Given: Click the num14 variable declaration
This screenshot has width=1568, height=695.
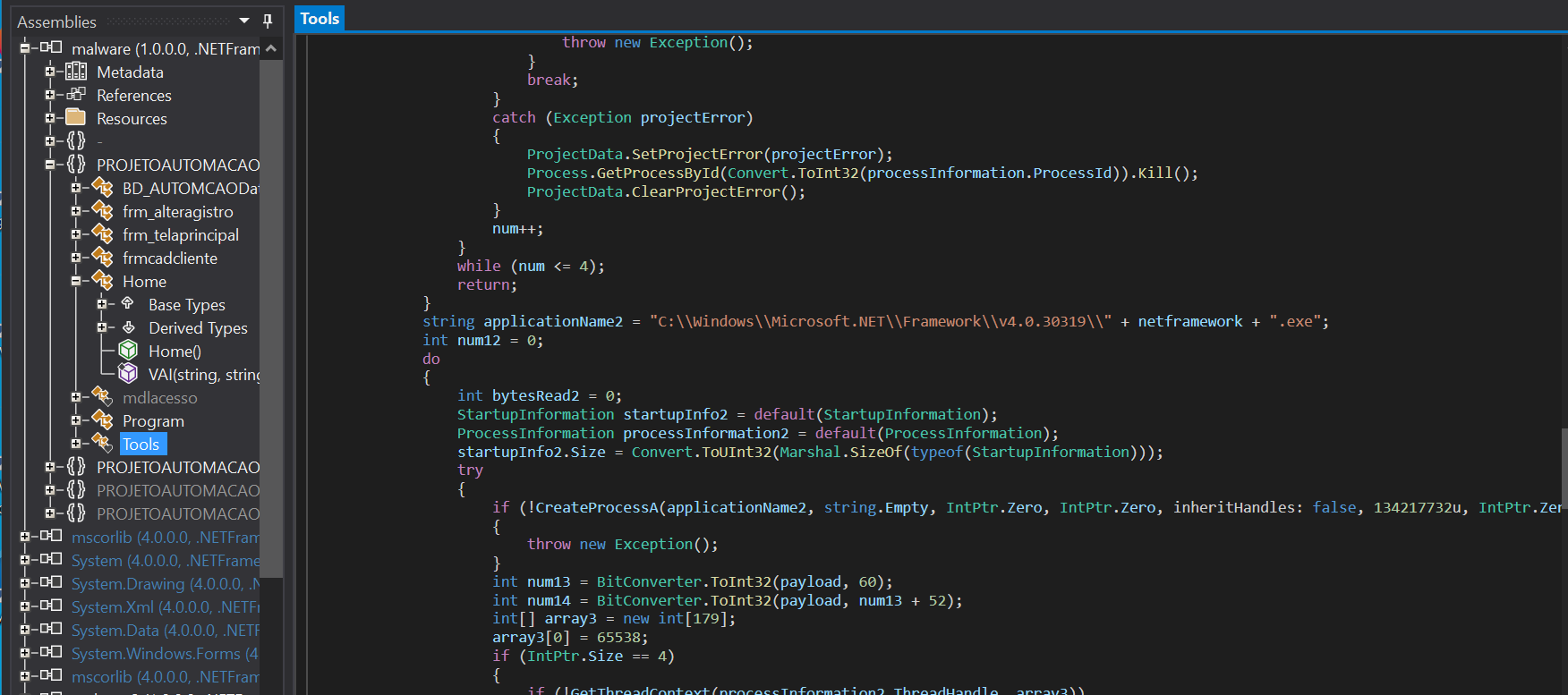Looking at the screenshot, I should pyautogui.click(x=549, y=600).
